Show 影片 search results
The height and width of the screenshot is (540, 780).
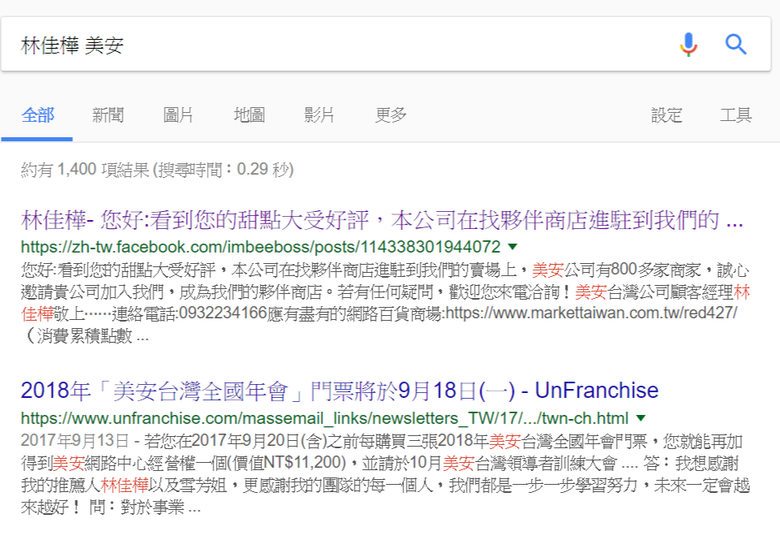319,115
